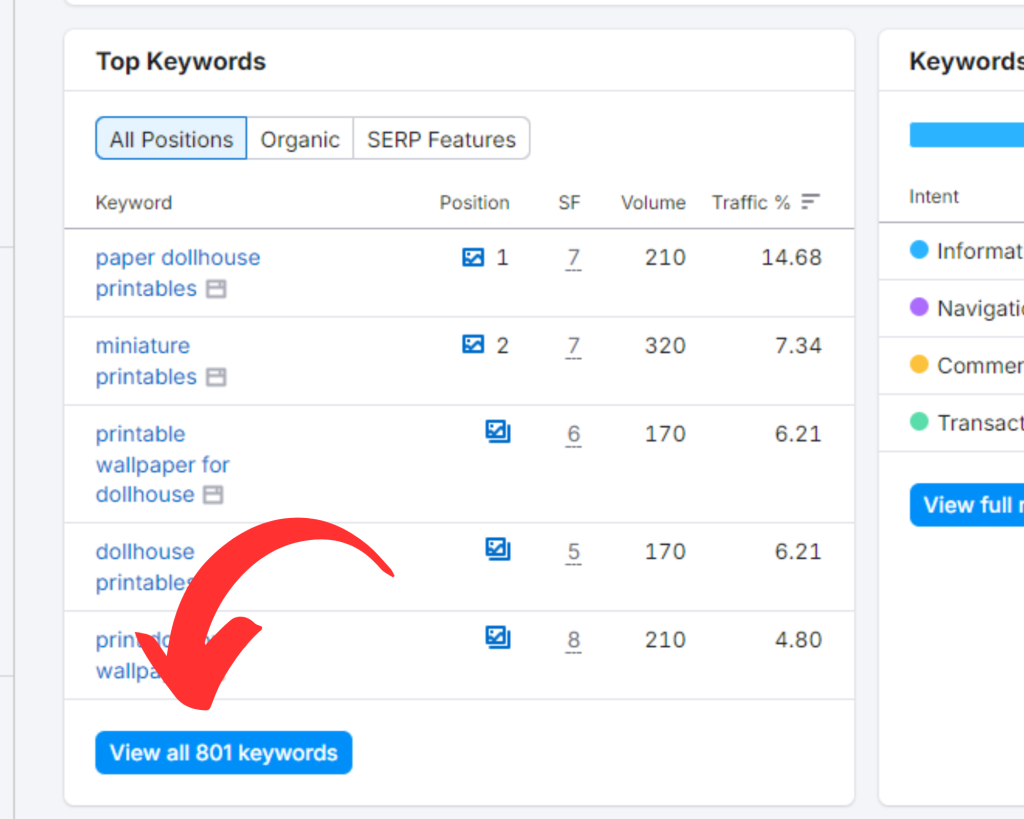Screen dimensions: 1024x819
Task: Click the blue intent distribution bar
Action: coord(966,135)
